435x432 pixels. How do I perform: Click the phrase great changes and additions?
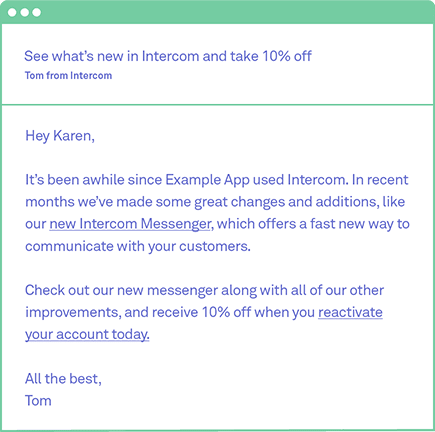tap(287, 202)
